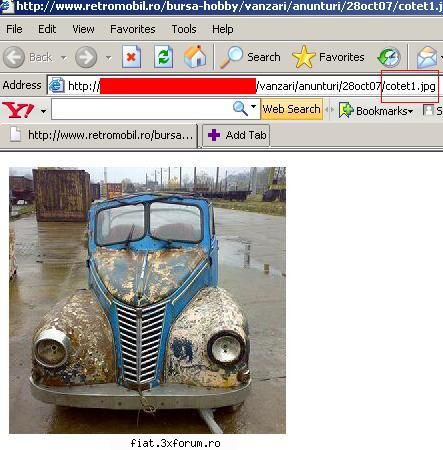
Task: Open the Bookmarks toolbar dropdown
Action: [376, 110]
